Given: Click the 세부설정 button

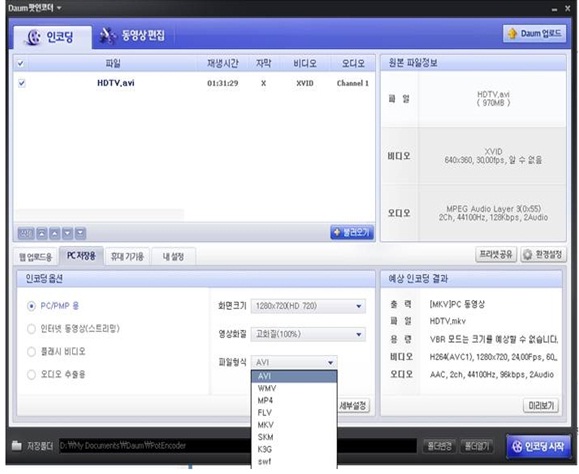Looking at the screenshot, I should pos(353,406).
